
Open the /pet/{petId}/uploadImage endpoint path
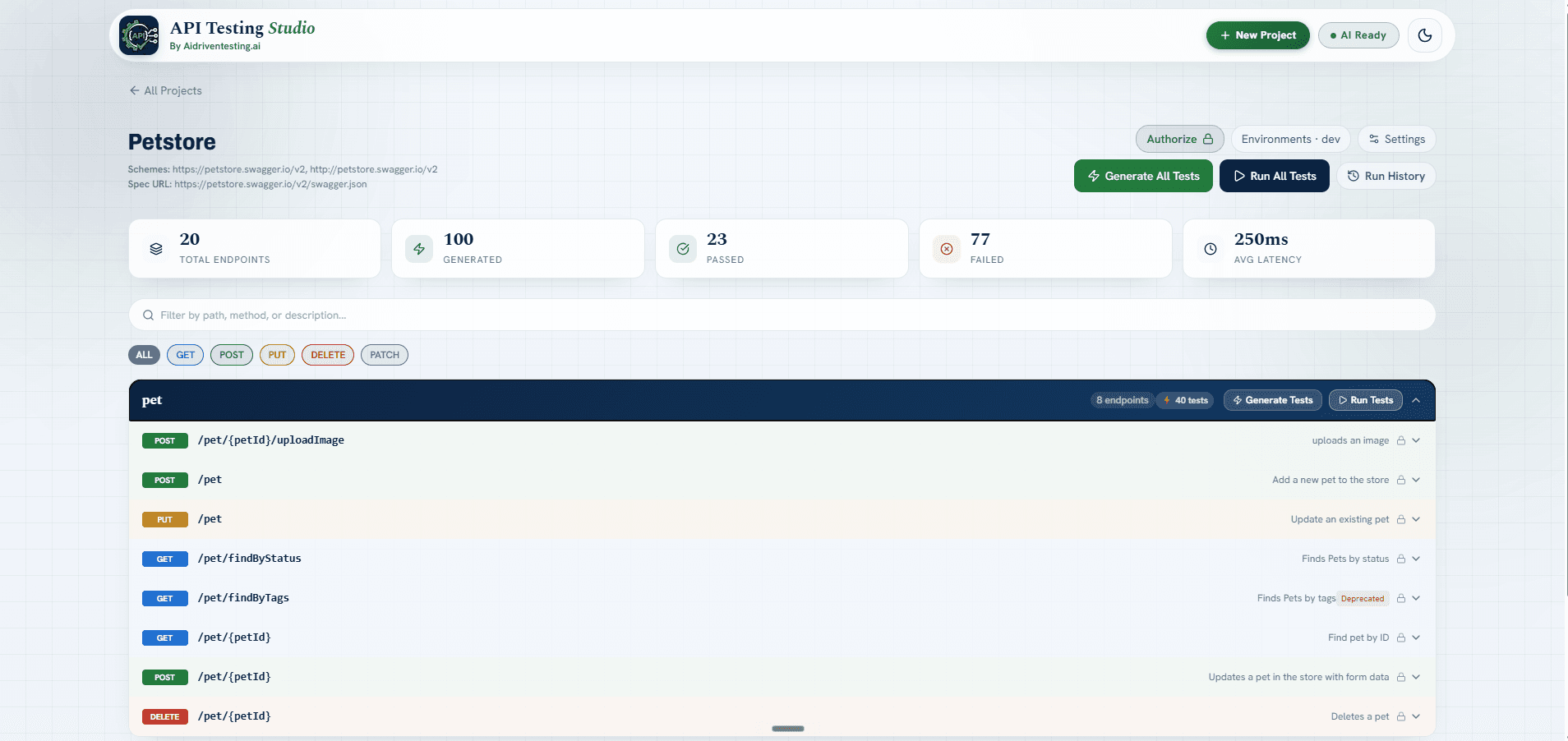pos(271,440)
